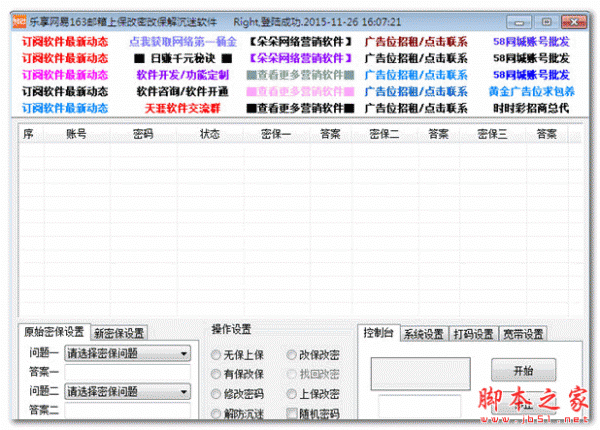Click the app icon in the title bar

point(19,22)
